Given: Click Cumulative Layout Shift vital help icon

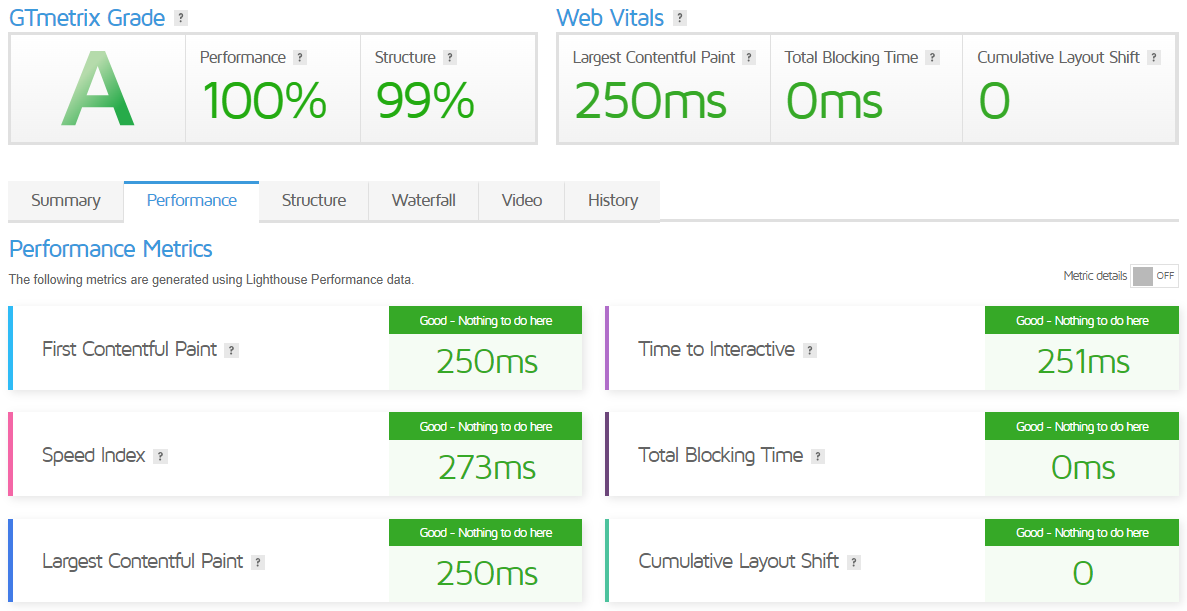Looking at the screenshot, I should tap(1154, 58).
